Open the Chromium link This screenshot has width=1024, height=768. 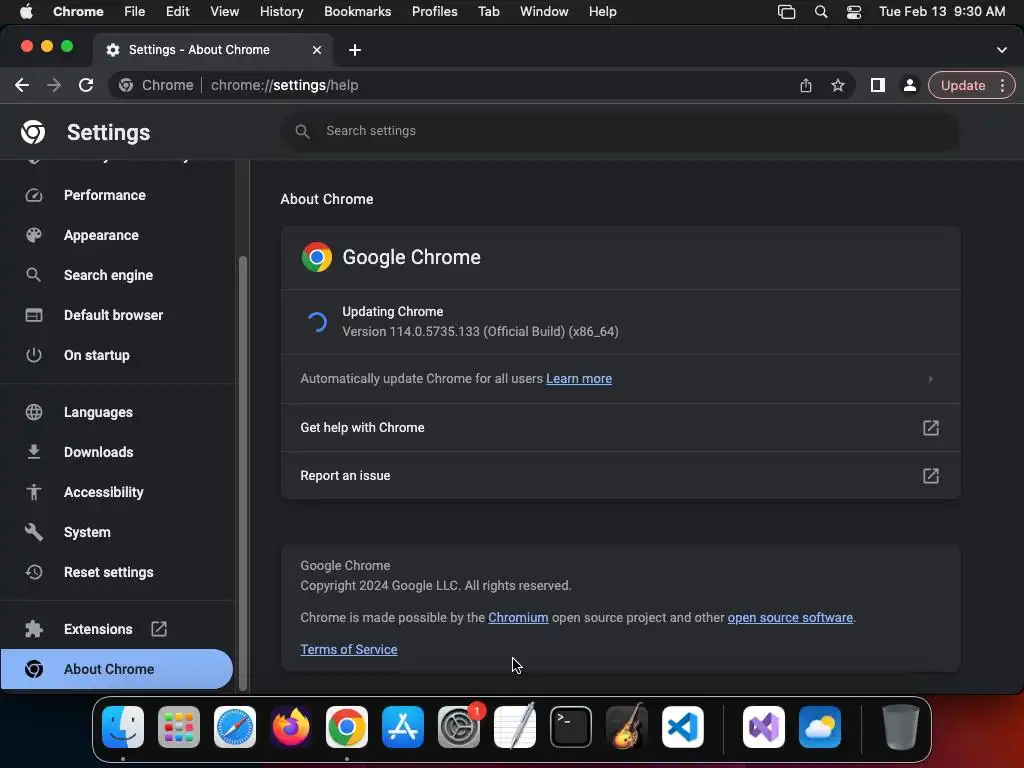click(518, 618)
